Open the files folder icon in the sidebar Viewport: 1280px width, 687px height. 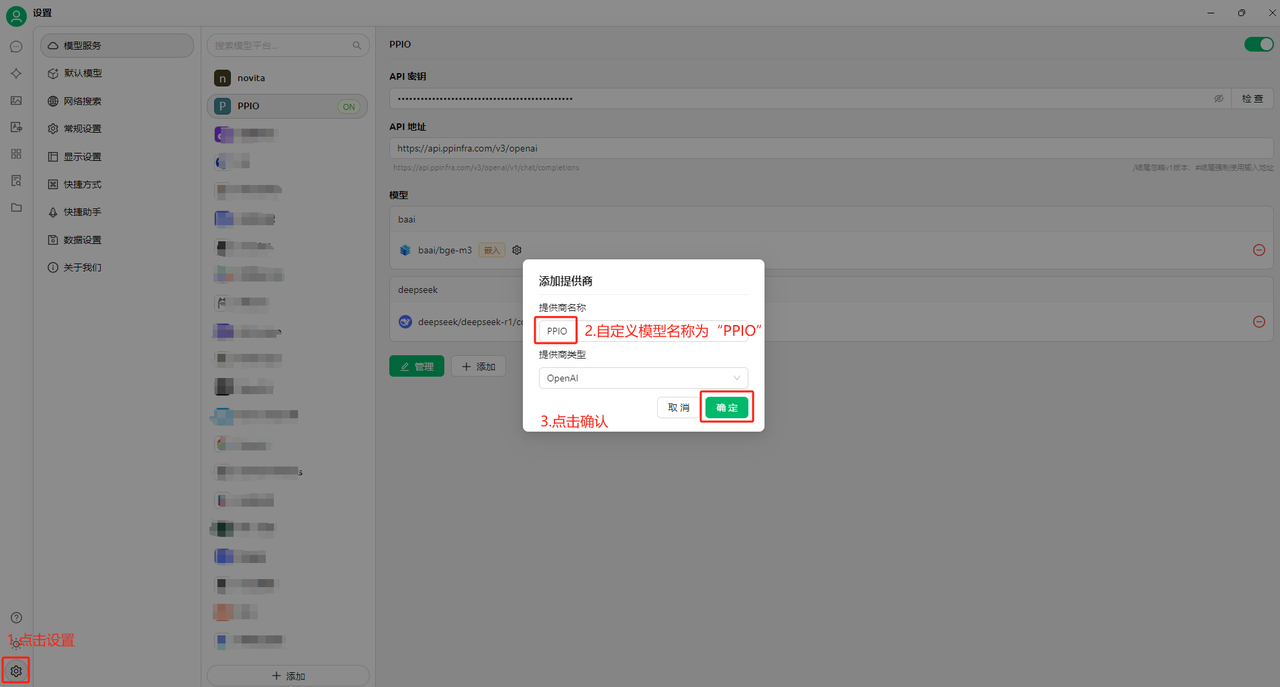(x=16, y=208)
